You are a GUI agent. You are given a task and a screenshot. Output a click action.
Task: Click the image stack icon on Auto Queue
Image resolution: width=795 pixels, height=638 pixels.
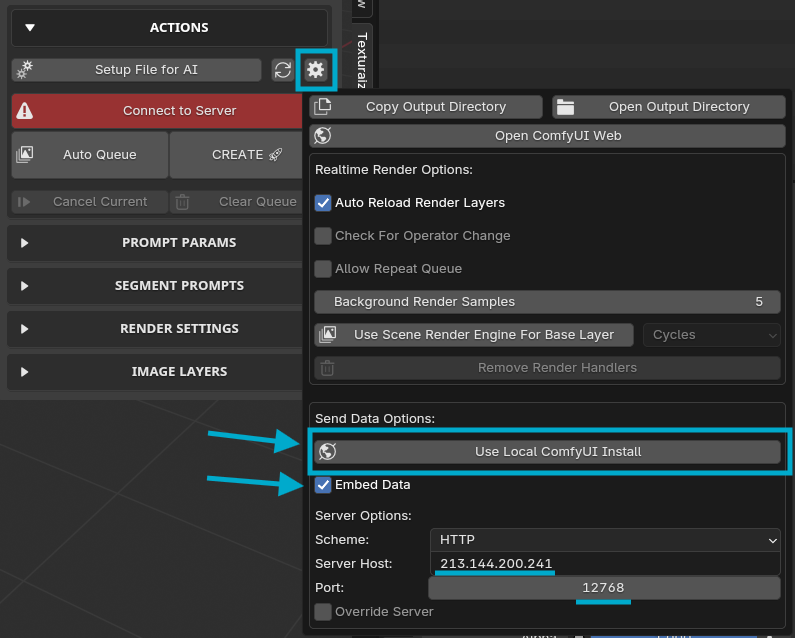coord(24,155)
